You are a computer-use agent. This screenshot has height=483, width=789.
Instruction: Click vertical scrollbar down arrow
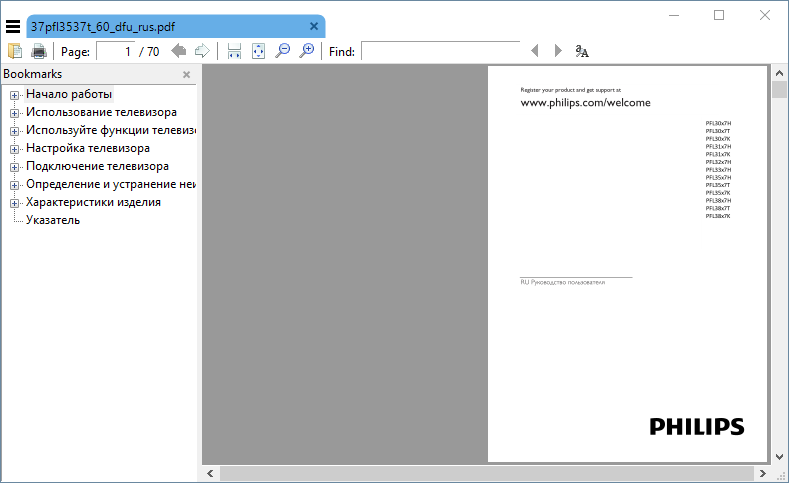tap(779, 457)
